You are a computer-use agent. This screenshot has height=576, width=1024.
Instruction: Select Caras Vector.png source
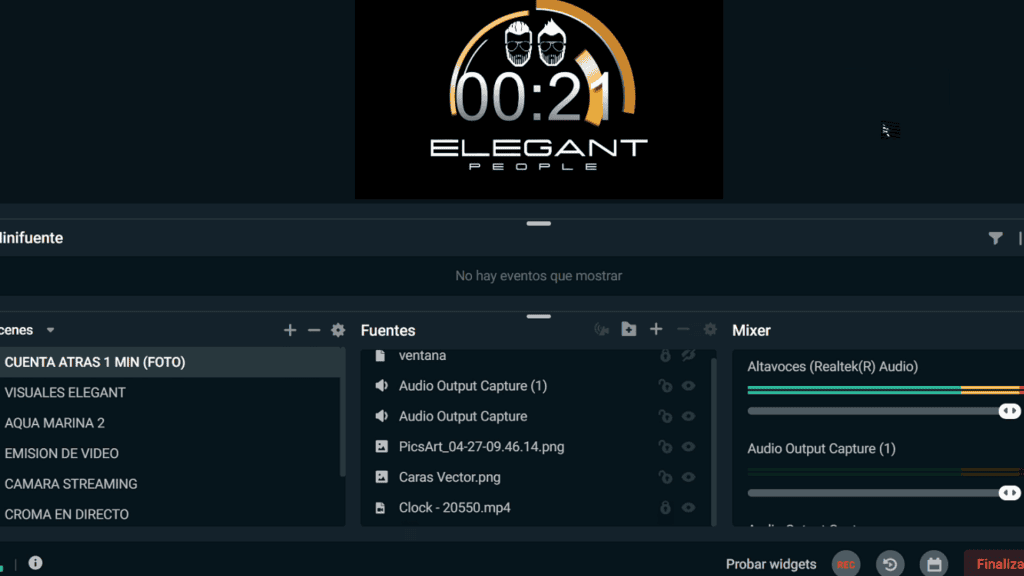tap(536, 477)
